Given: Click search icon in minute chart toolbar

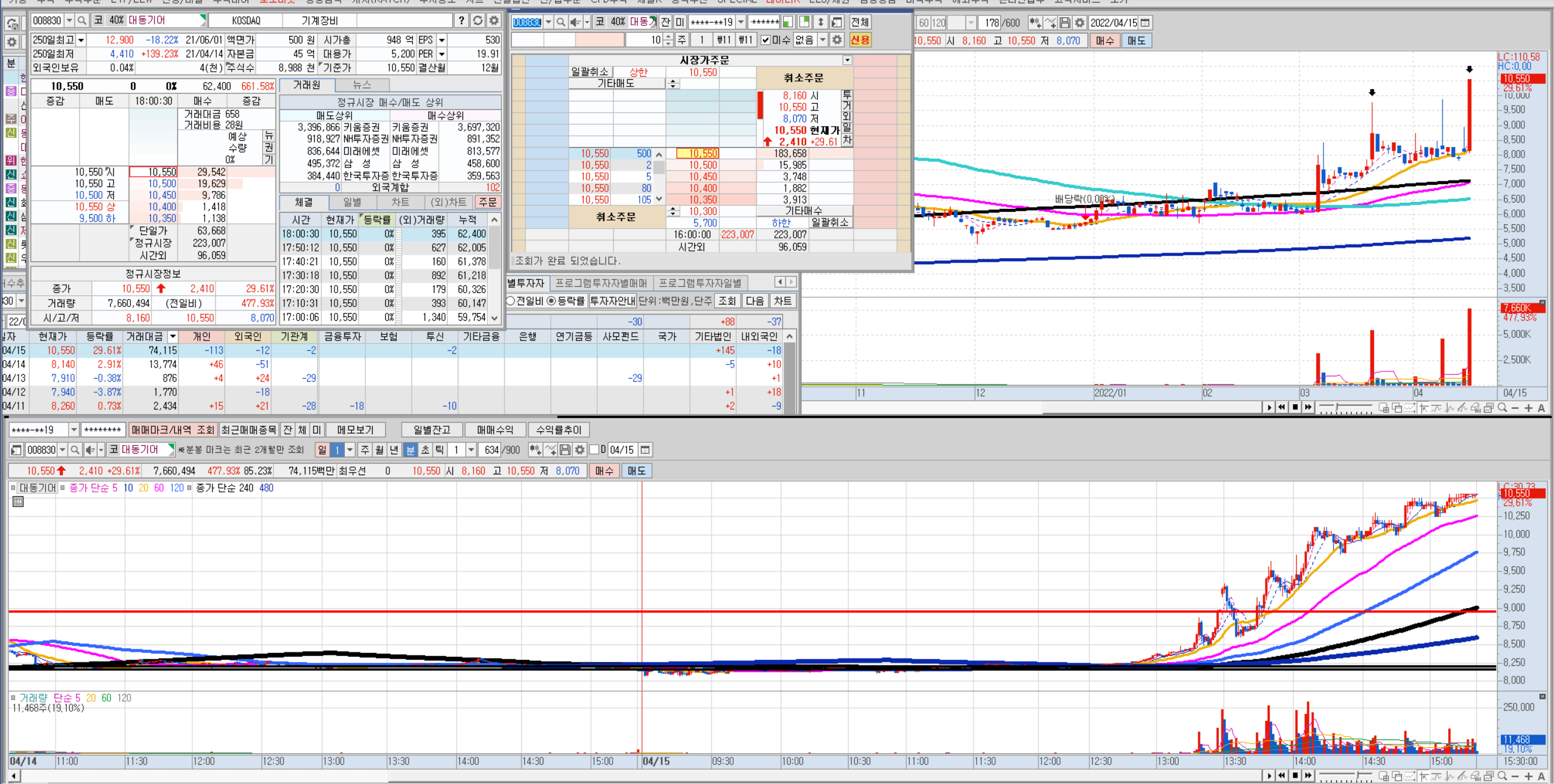Looking at the screenshot, I should pyautogui.click(x=75, y=450).
